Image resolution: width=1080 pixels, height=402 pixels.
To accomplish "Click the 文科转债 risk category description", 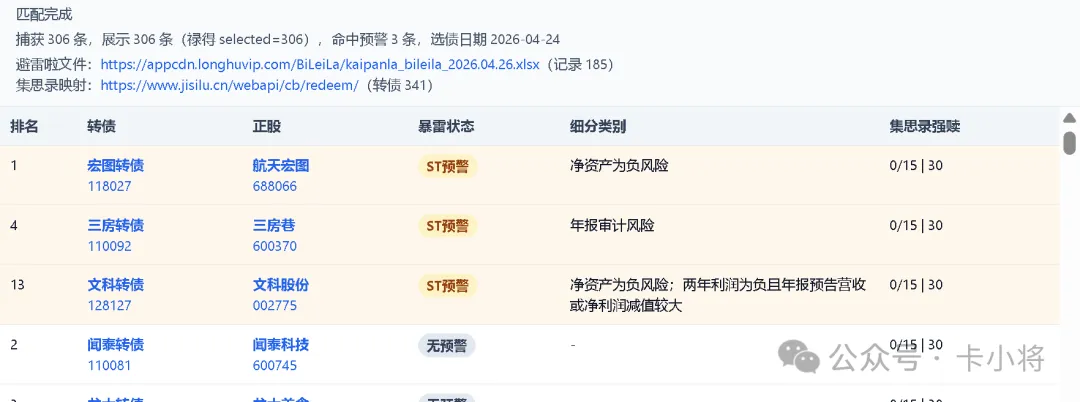I will point(718,295).
